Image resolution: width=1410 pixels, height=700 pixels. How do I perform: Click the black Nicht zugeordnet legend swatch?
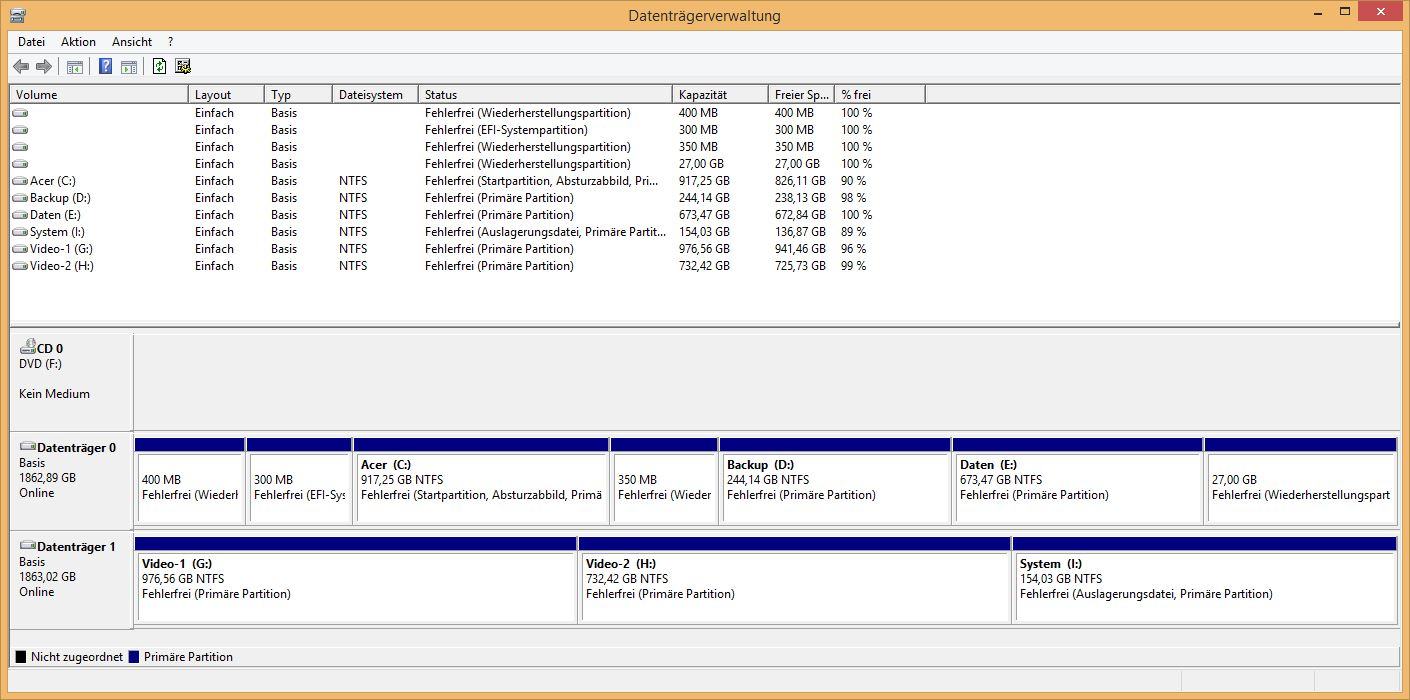[21, 657]
